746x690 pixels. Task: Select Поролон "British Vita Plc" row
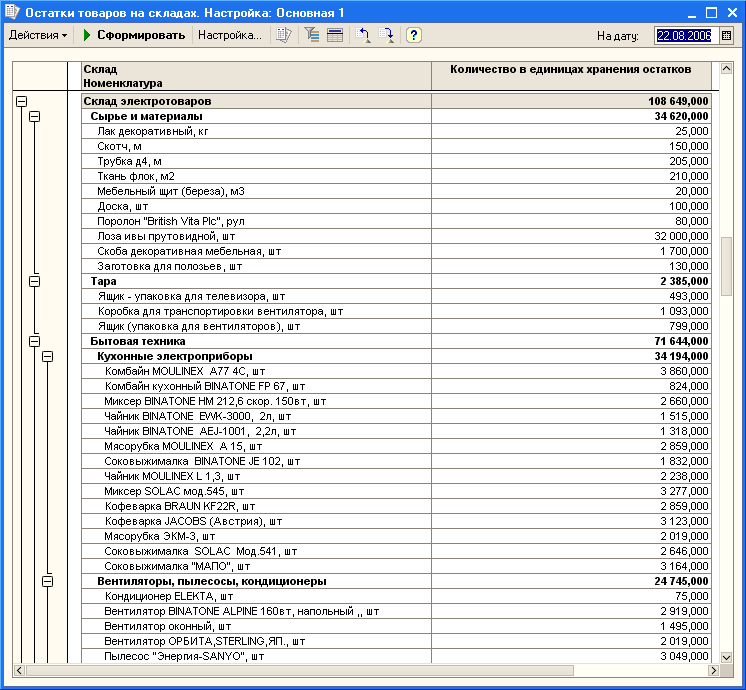tap(397, 221)
